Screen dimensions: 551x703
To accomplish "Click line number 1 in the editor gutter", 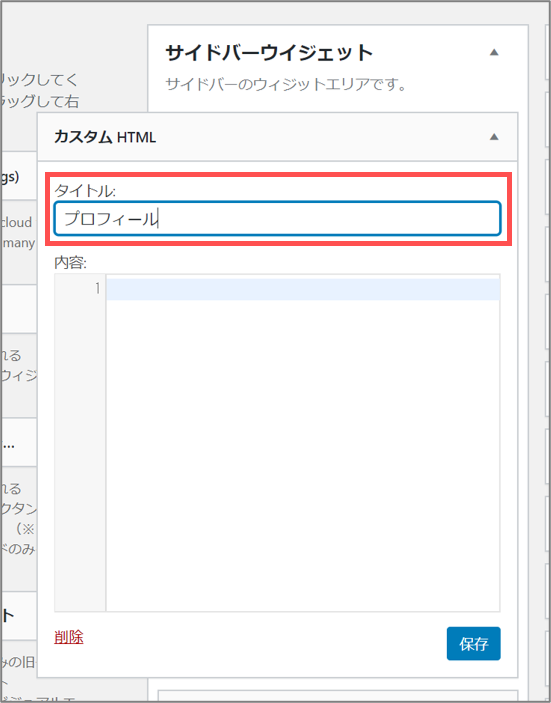I will pos(97,288).
